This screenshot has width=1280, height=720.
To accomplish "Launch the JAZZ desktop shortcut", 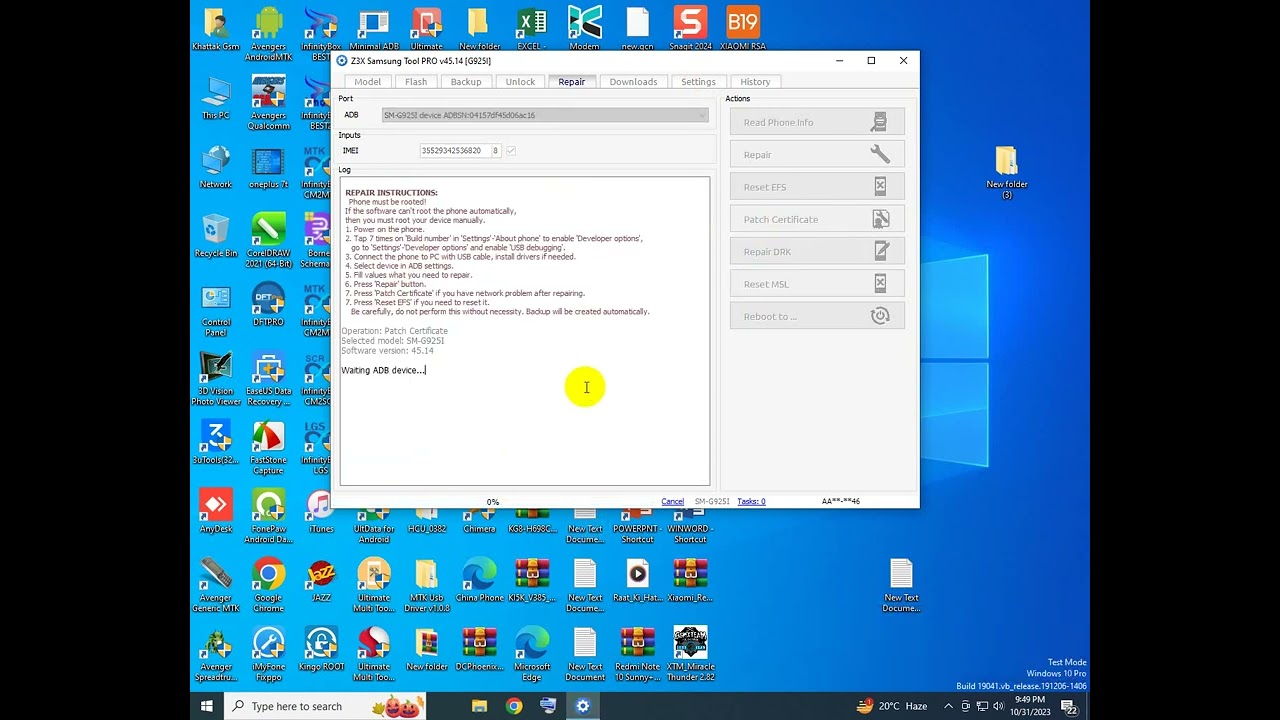I will (x=321, y=581).
